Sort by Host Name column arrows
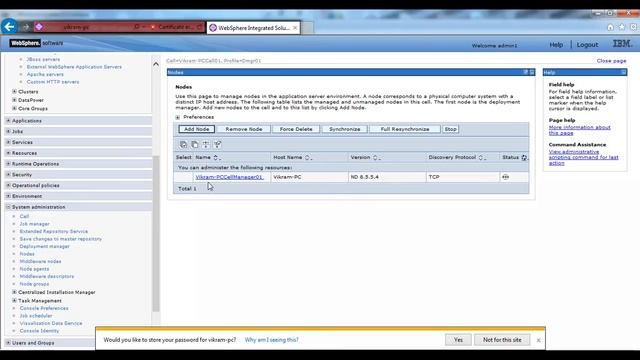Image resolution: width=640 pixels, height=360 pixels. coord(307,158)
